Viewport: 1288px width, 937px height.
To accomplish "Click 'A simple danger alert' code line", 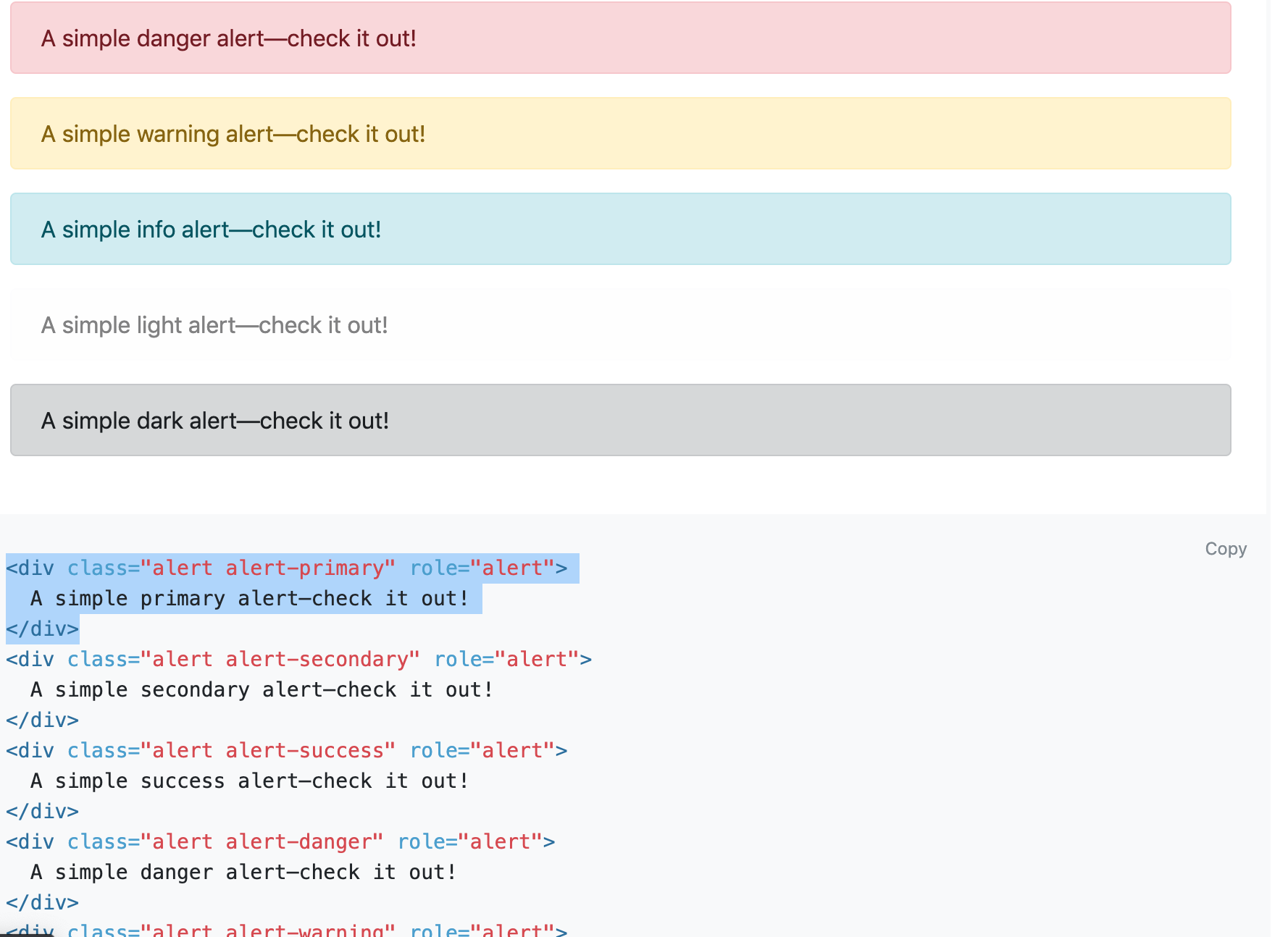I will pos(244,873).
